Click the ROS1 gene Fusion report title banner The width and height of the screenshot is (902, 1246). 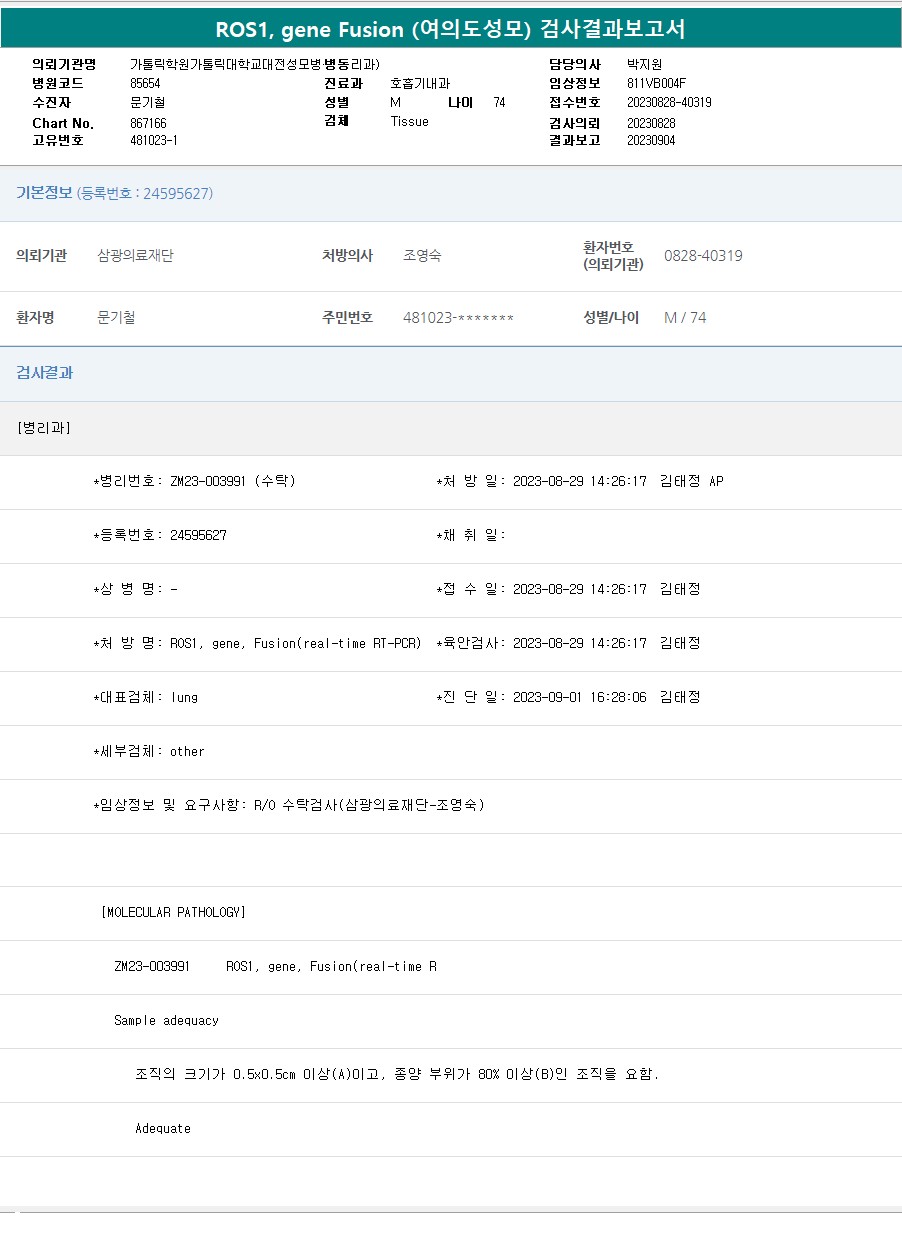(x=450, y=29)
